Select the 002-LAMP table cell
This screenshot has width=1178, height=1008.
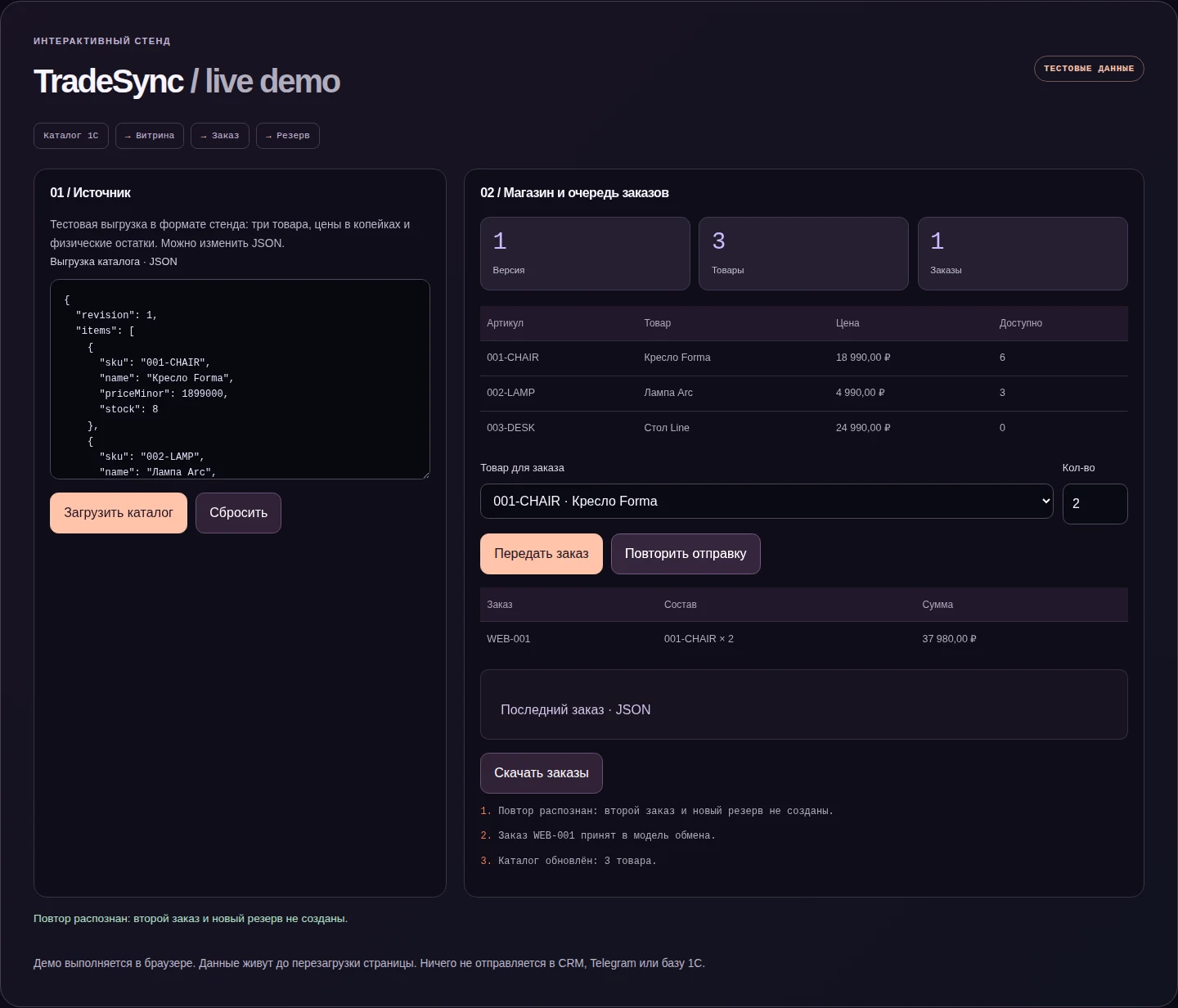click(510, 393)
